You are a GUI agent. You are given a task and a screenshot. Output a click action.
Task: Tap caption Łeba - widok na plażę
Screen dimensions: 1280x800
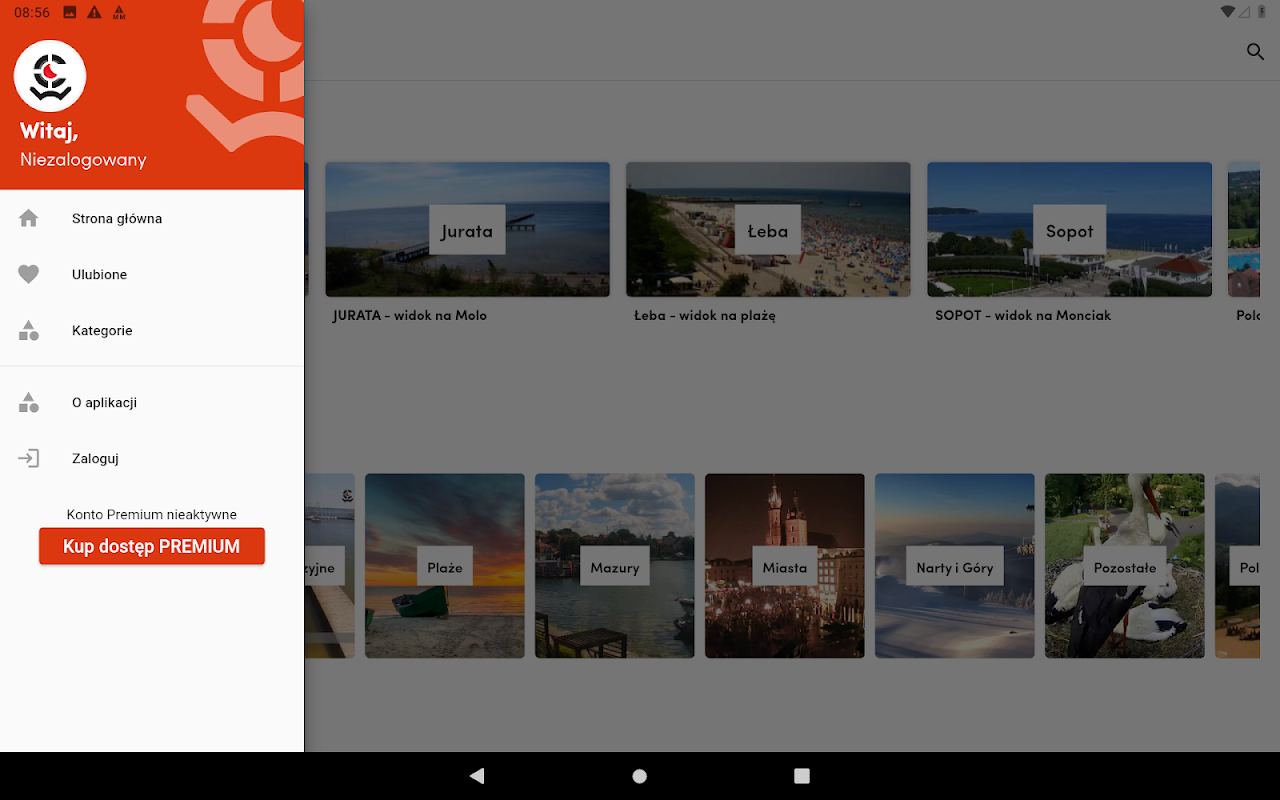coord(705,315)
